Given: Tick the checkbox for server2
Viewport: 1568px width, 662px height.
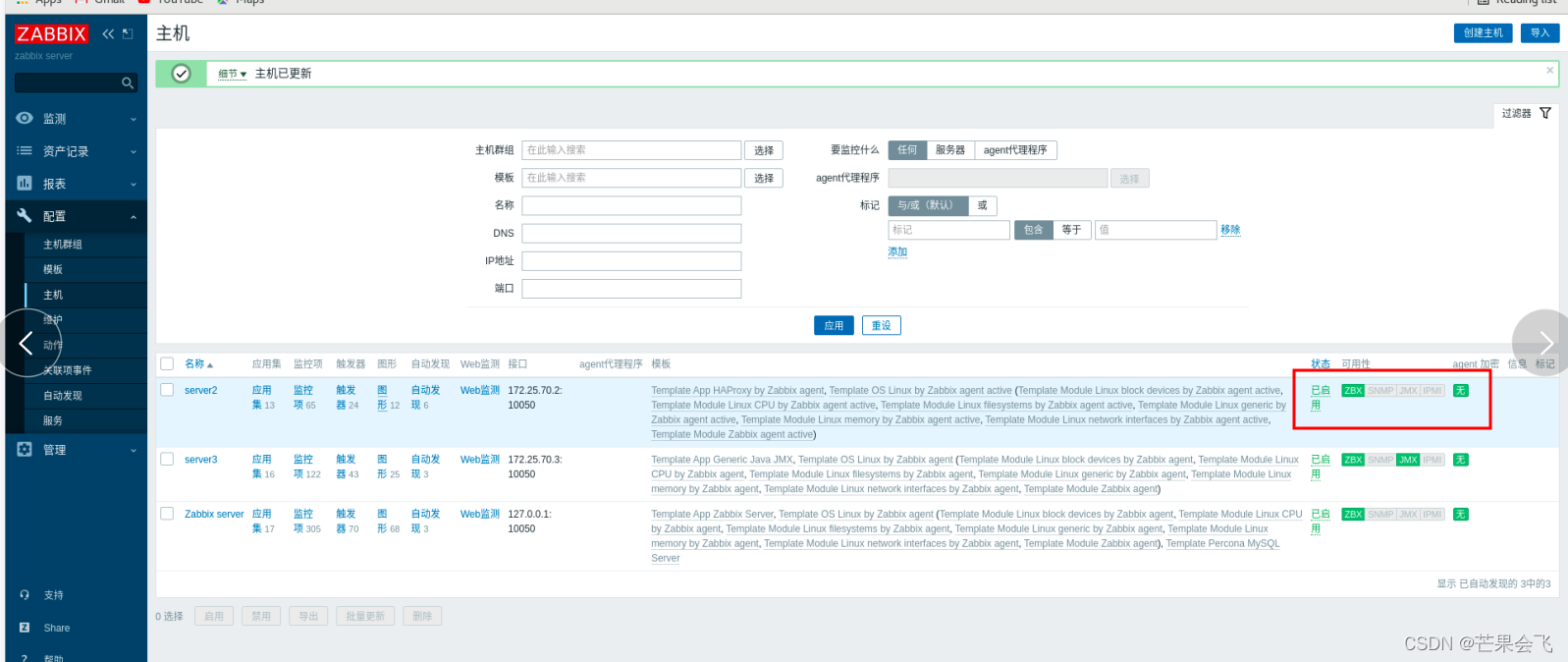Looking at the screenshot, I should click(x=167, y=390).
